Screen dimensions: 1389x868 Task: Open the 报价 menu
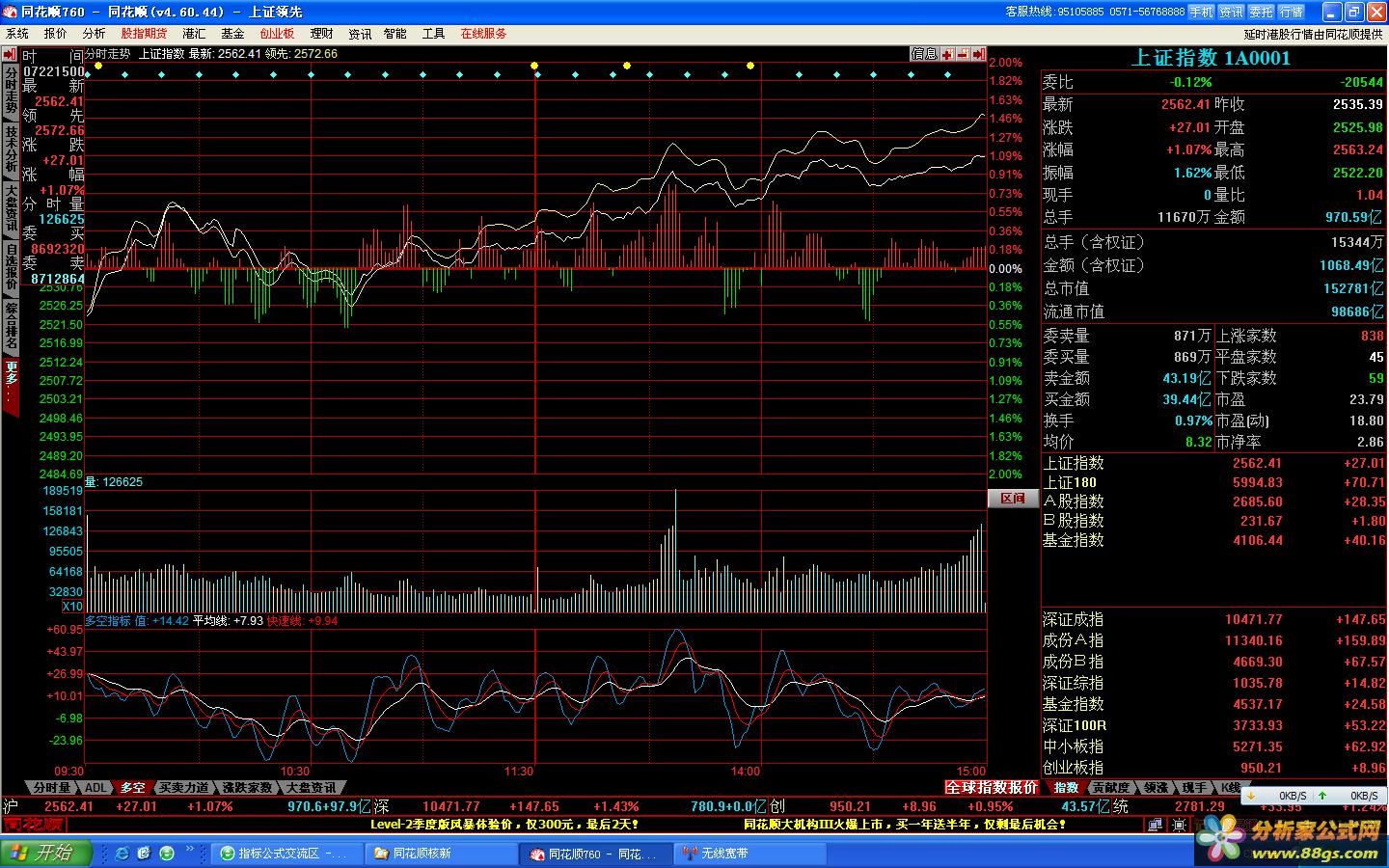(x=56, y=34)
